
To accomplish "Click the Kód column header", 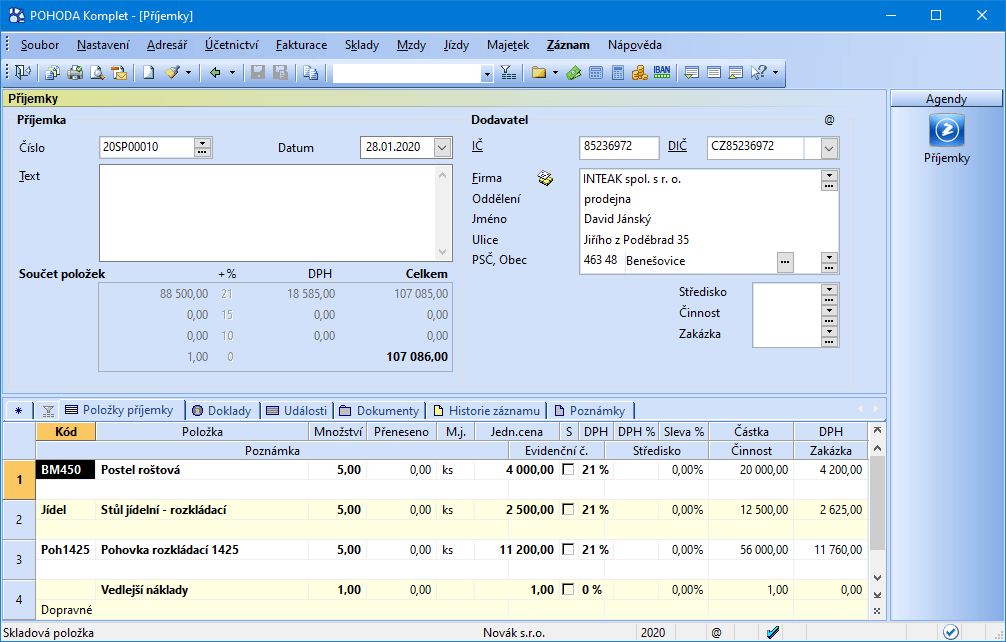I will [x=66, y=432].
